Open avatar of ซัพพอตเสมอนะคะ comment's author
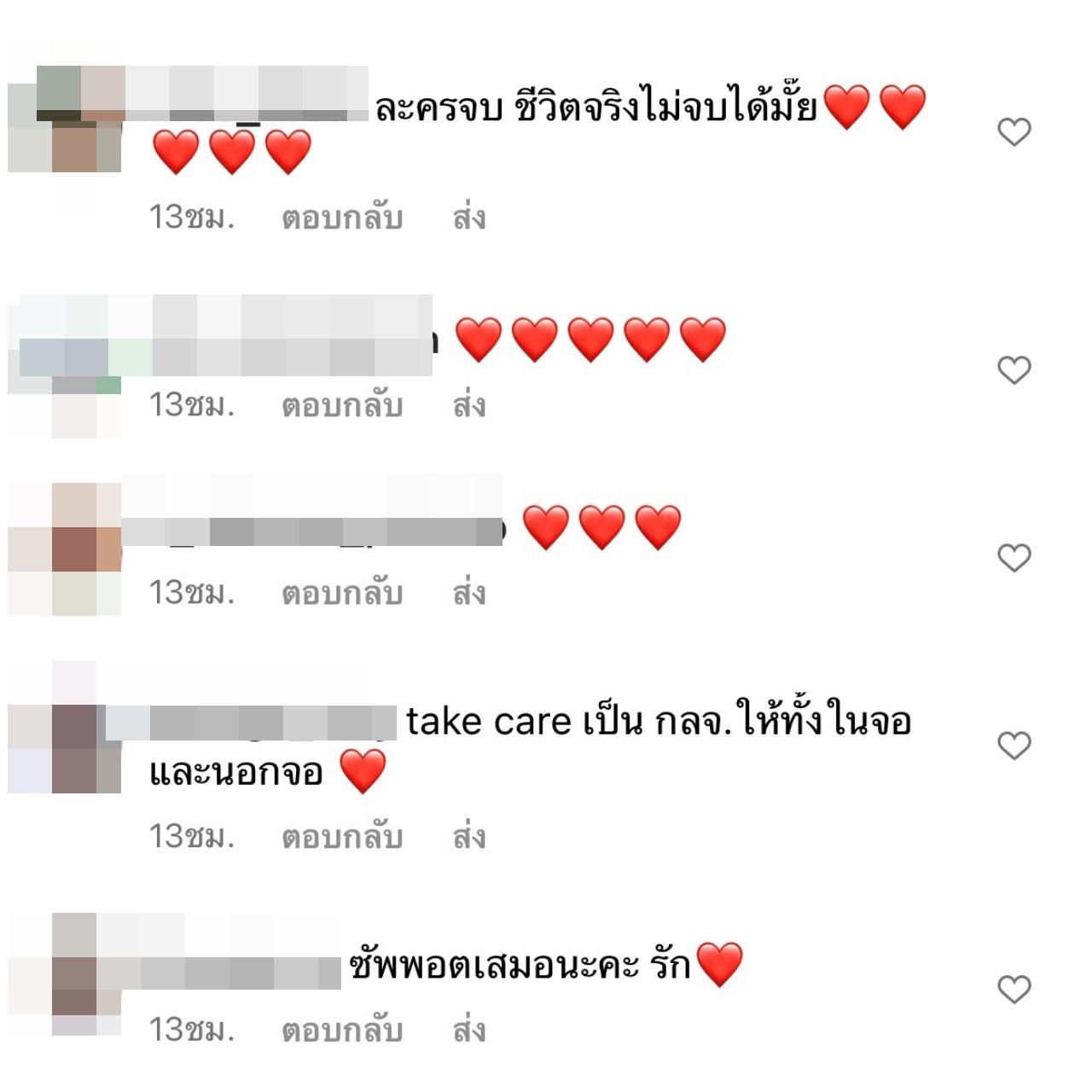 [x=65, y=974]
